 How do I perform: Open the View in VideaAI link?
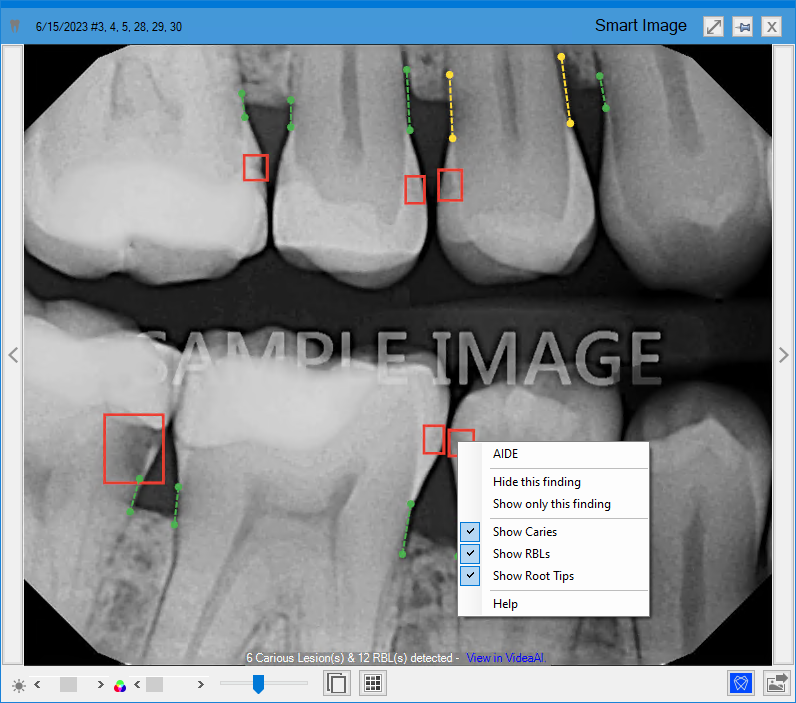coord(504,658)
